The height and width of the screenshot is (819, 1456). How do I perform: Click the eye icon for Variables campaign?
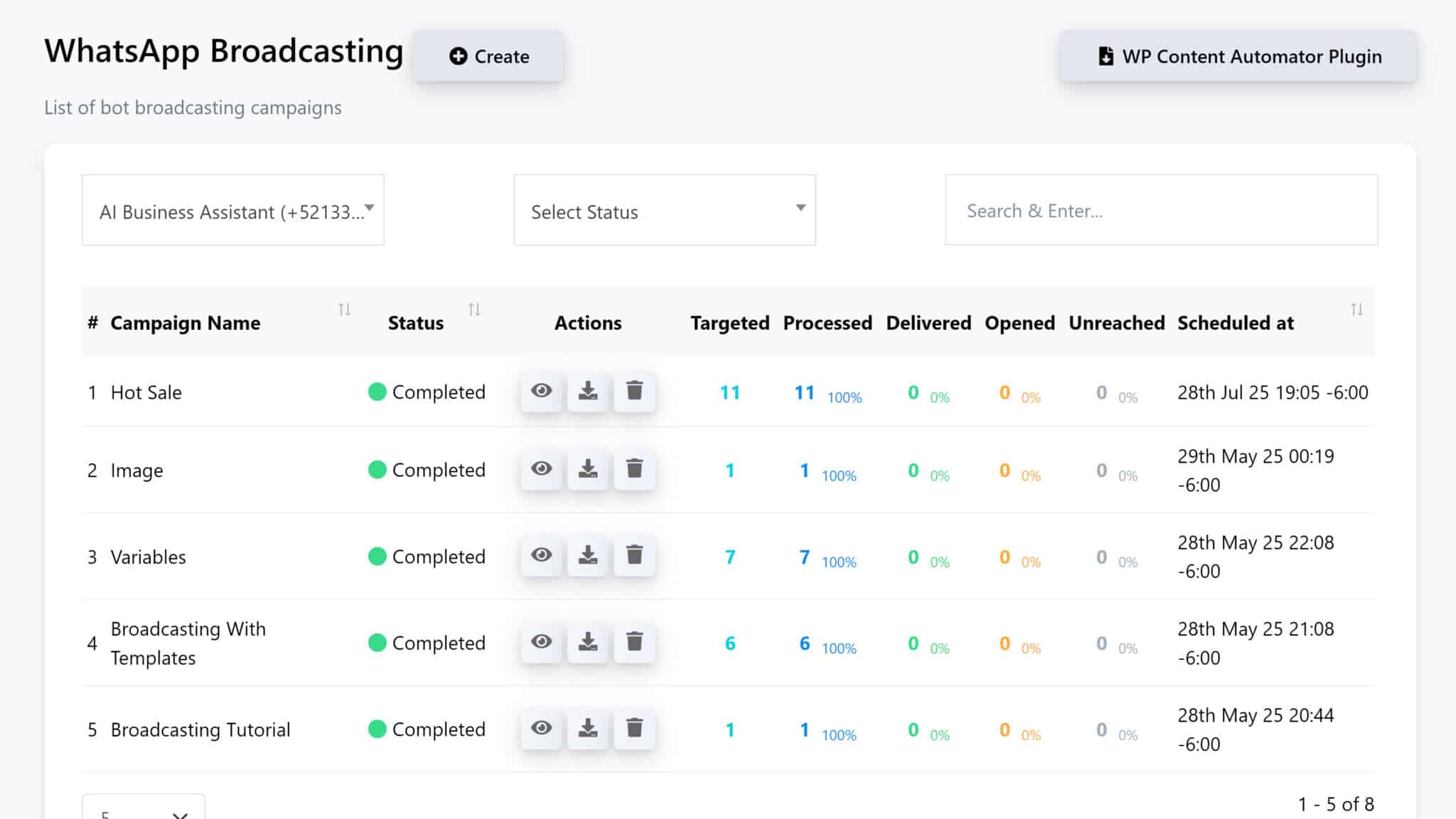point(541,556)
